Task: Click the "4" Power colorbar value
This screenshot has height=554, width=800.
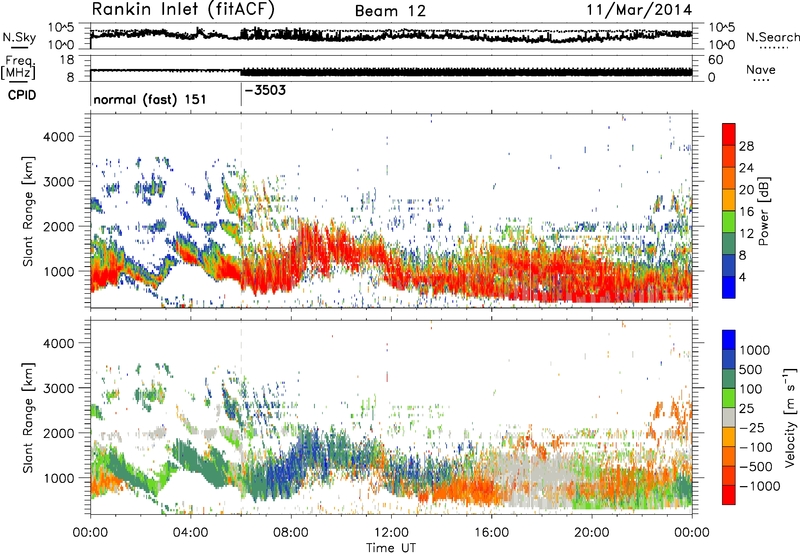Action: click(x=742, y=277)
